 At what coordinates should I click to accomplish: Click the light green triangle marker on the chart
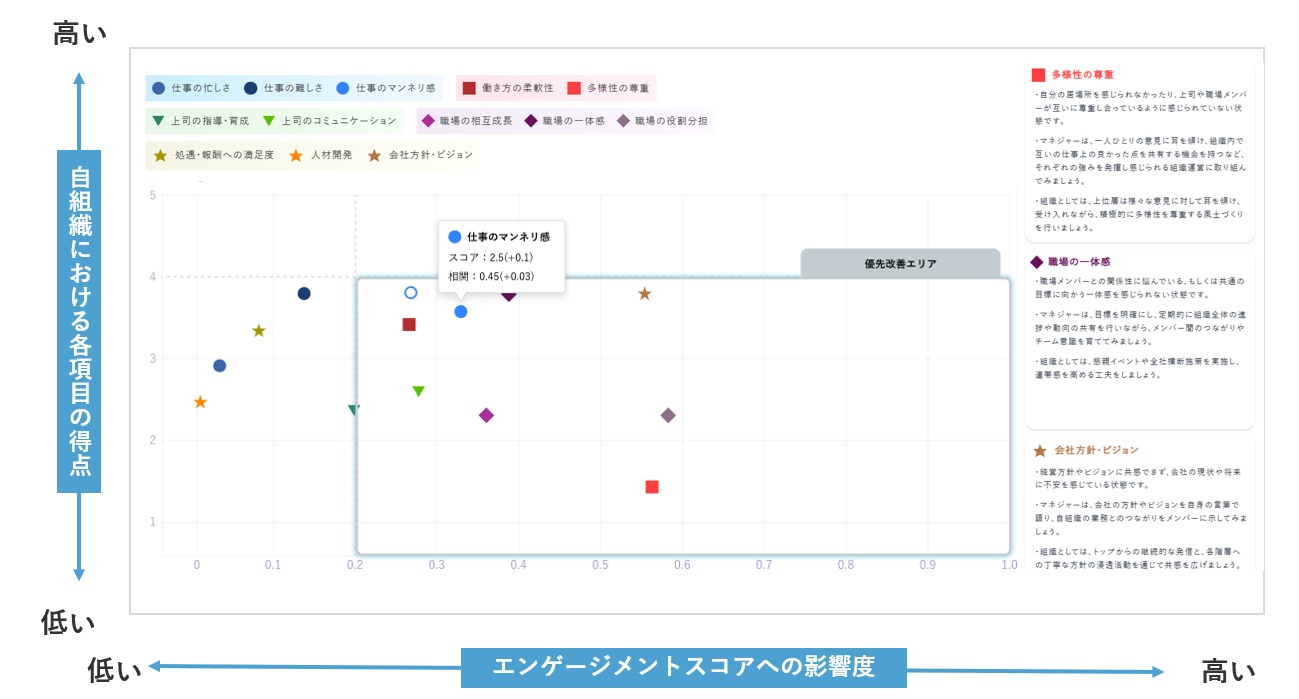419,391
